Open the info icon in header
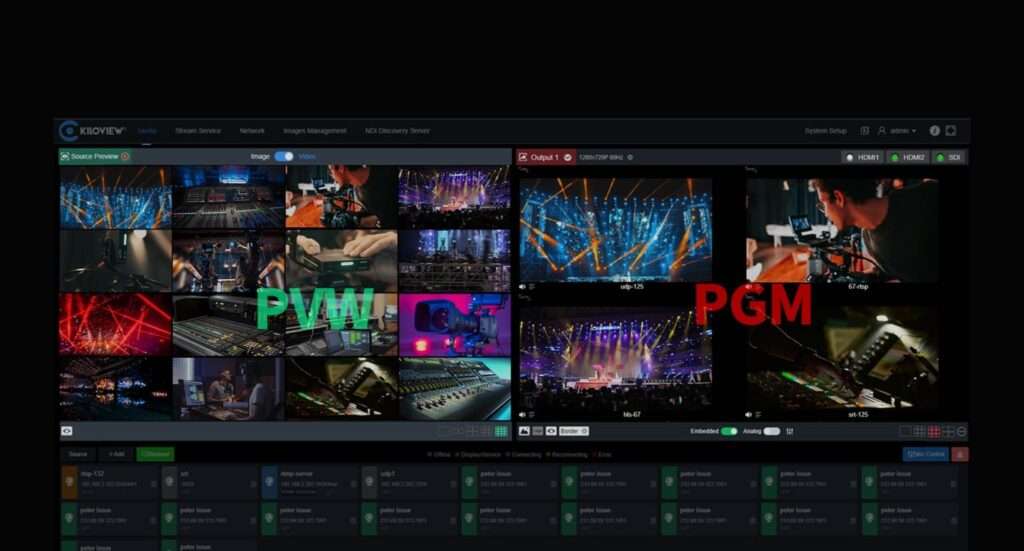1024x551 pixels. click(934, 131)
